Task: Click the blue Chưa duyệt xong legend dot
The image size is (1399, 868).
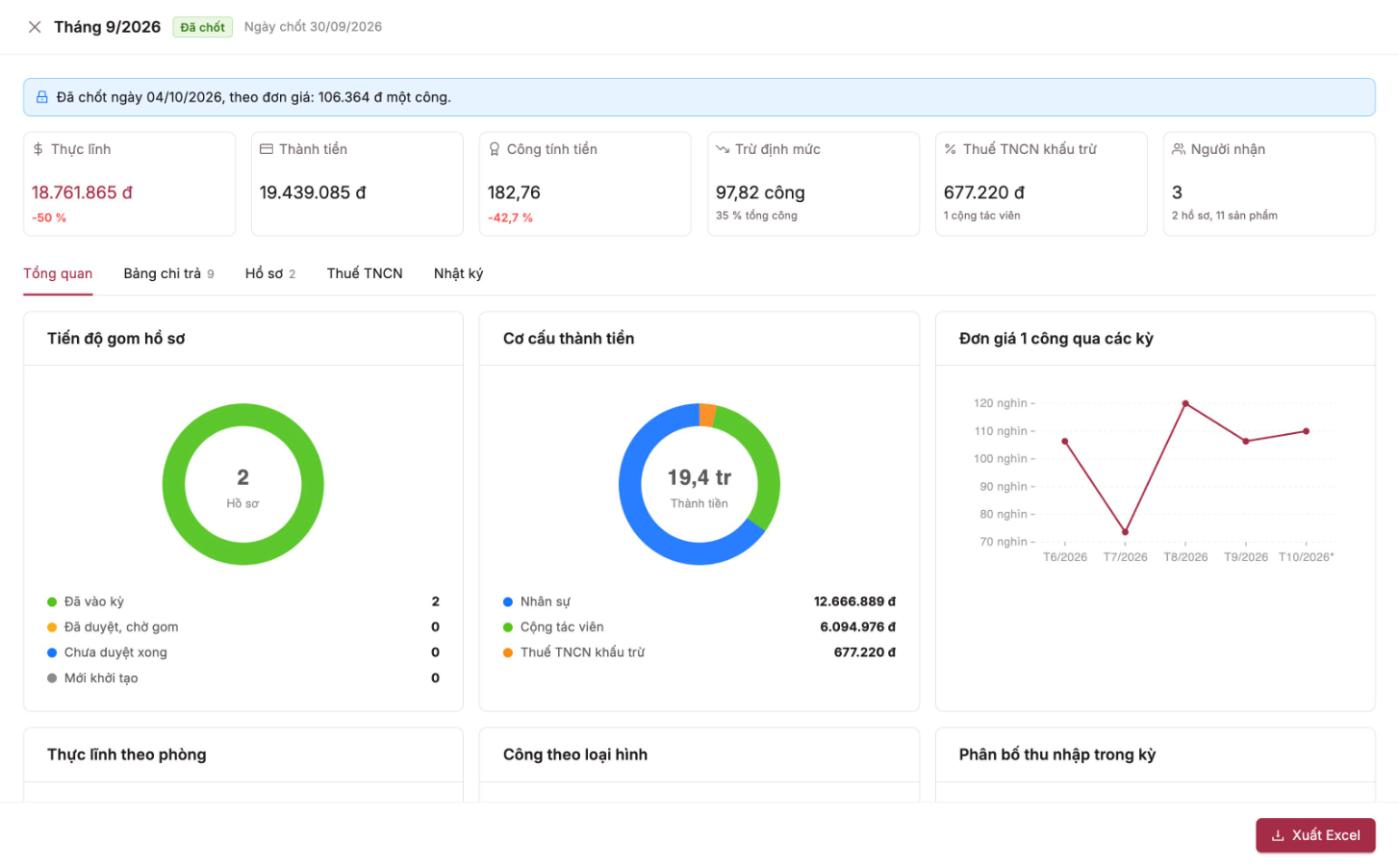Action: 52,653
